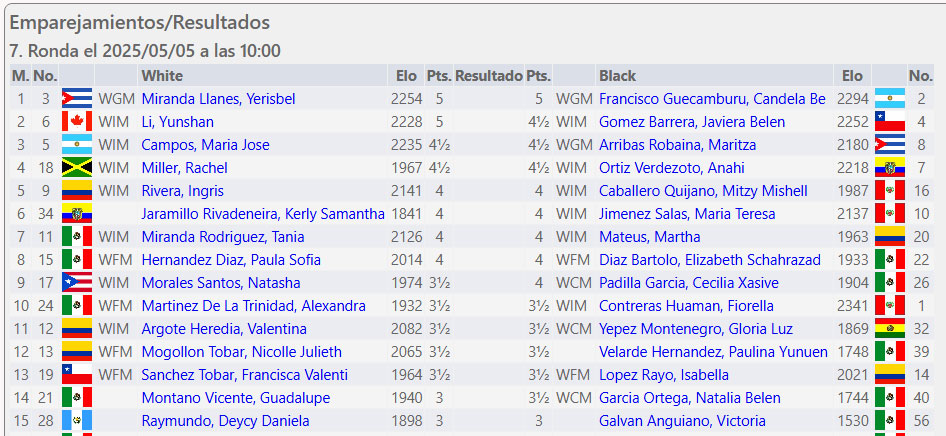The image size is (946, 436).
Task: Click the Guatemala flag beside Raymundo, Deycy Daniela
Action: pyautogui.click(x=77, y=420)
